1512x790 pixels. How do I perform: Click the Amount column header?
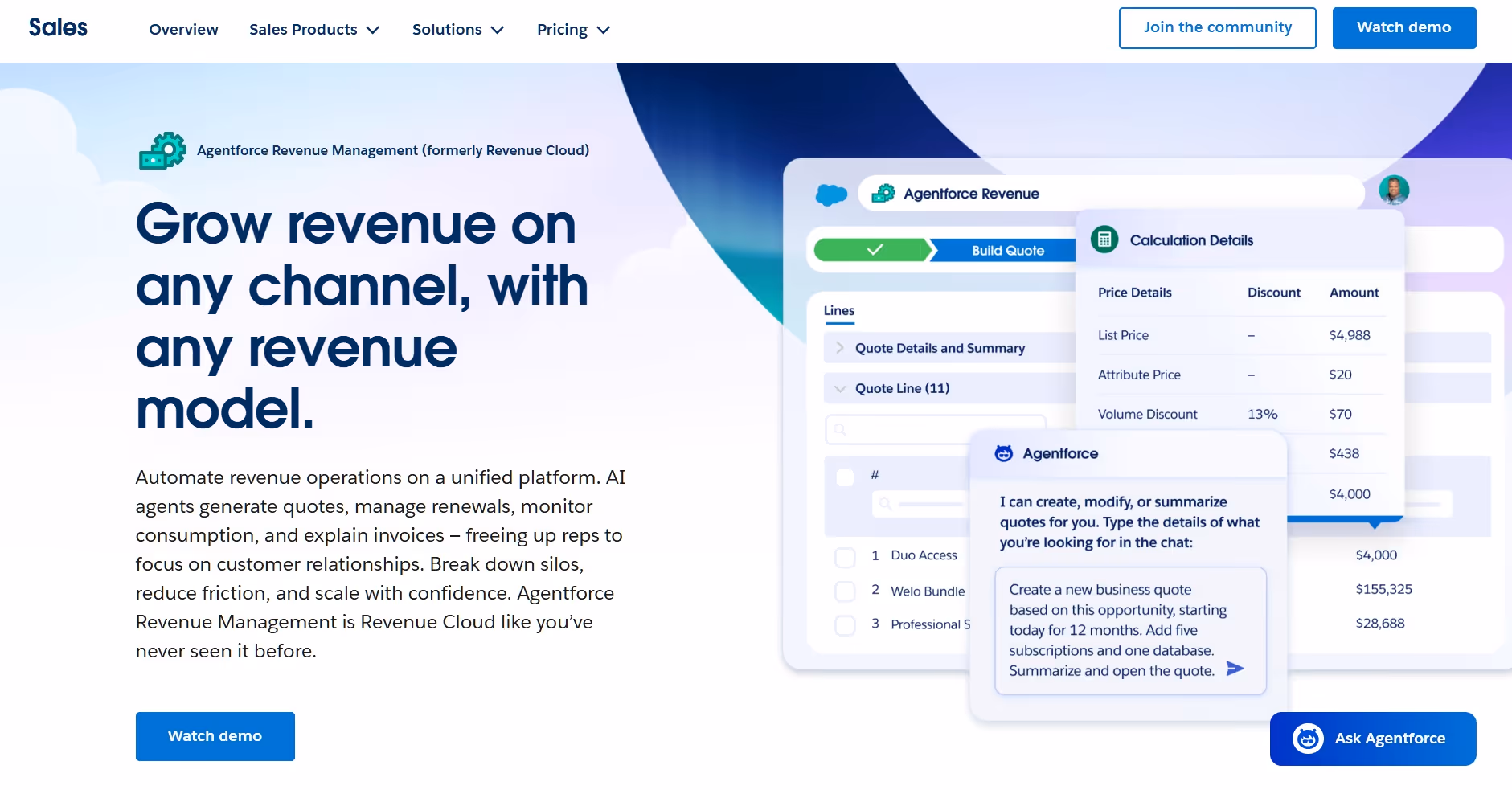1354,293
